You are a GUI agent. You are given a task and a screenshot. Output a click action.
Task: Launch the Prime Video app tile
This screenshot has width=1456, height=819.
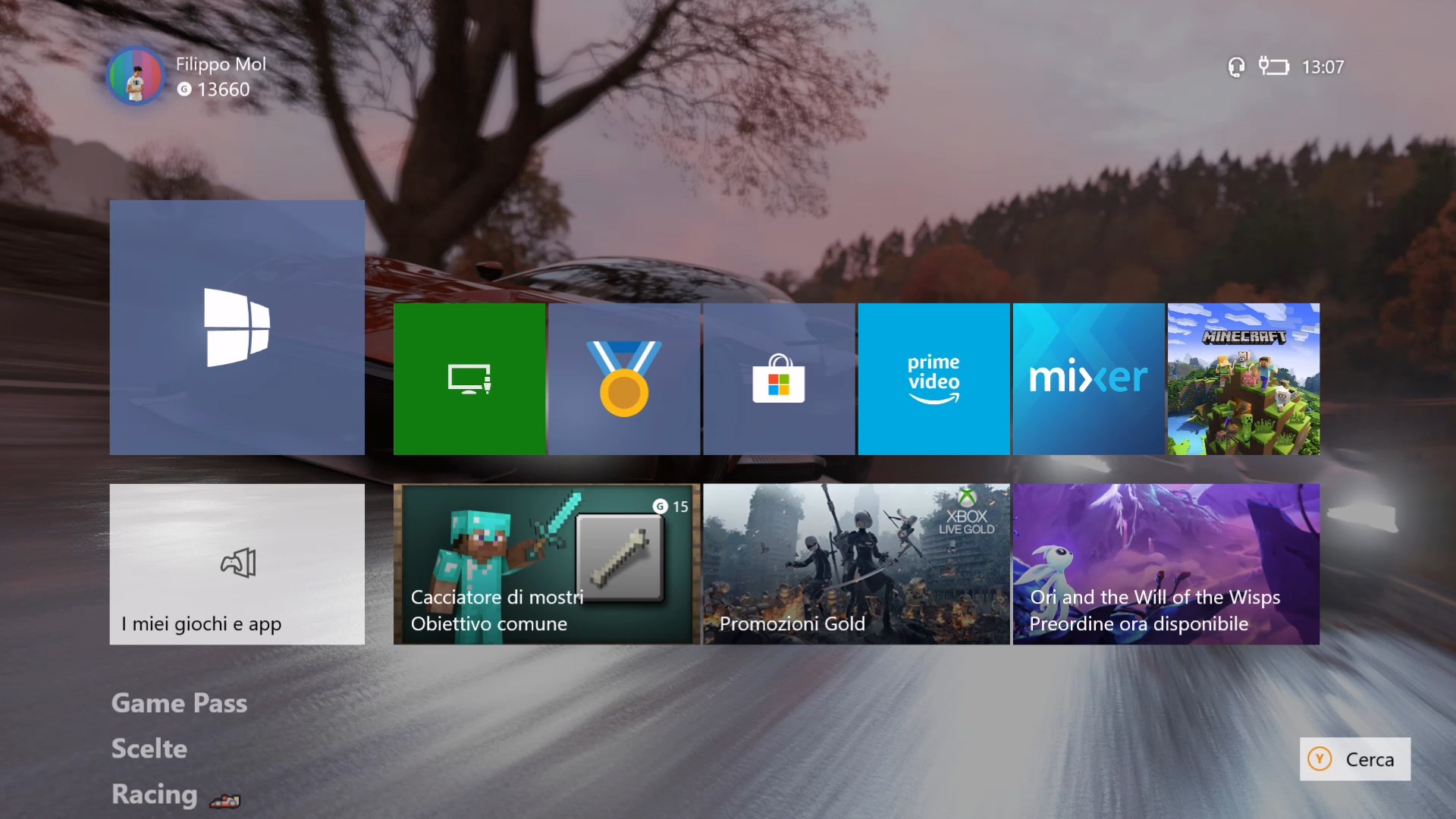(934, 379)
